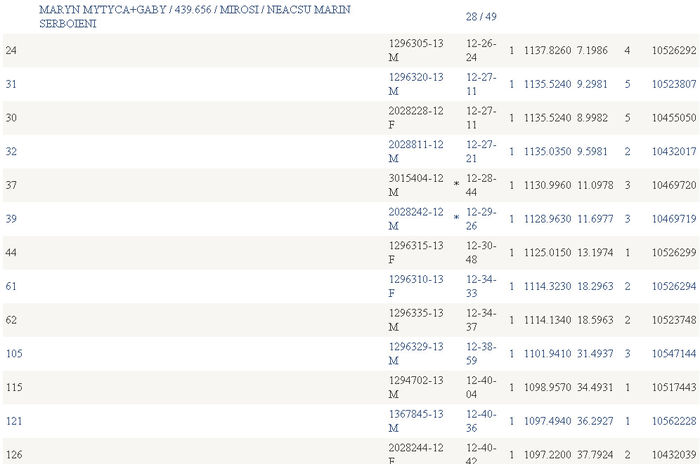Click ring number 3015404-12 M cell

coord(416,185)
